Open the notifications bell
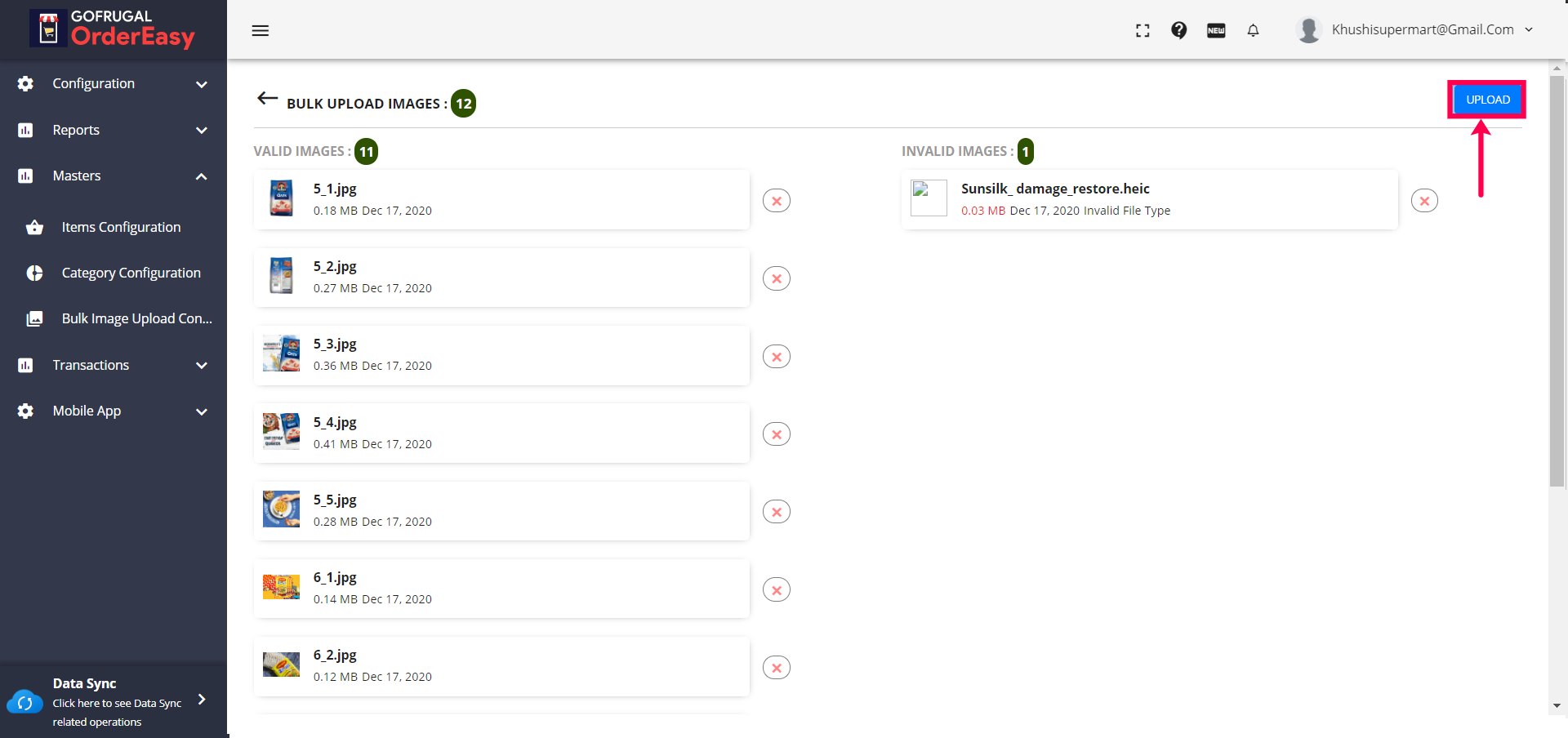 pyautogui.click(x=1253, y=30)
